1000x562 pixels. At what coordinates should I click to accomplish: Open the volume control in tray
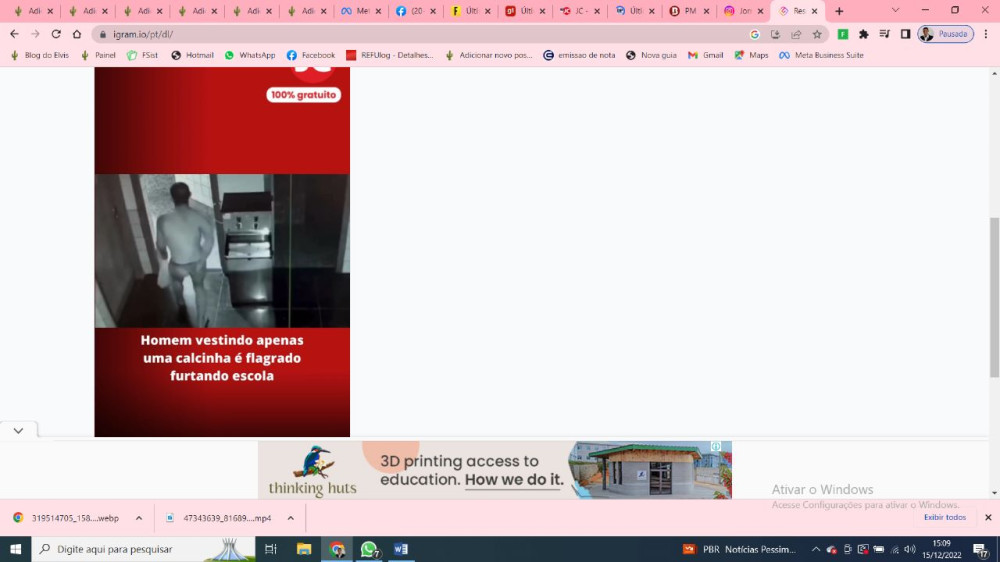(911, 549)
